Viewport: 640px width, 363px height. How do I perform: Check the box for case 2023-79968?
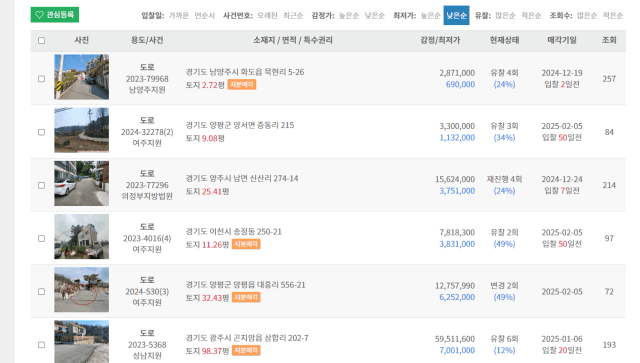(41, 79)
